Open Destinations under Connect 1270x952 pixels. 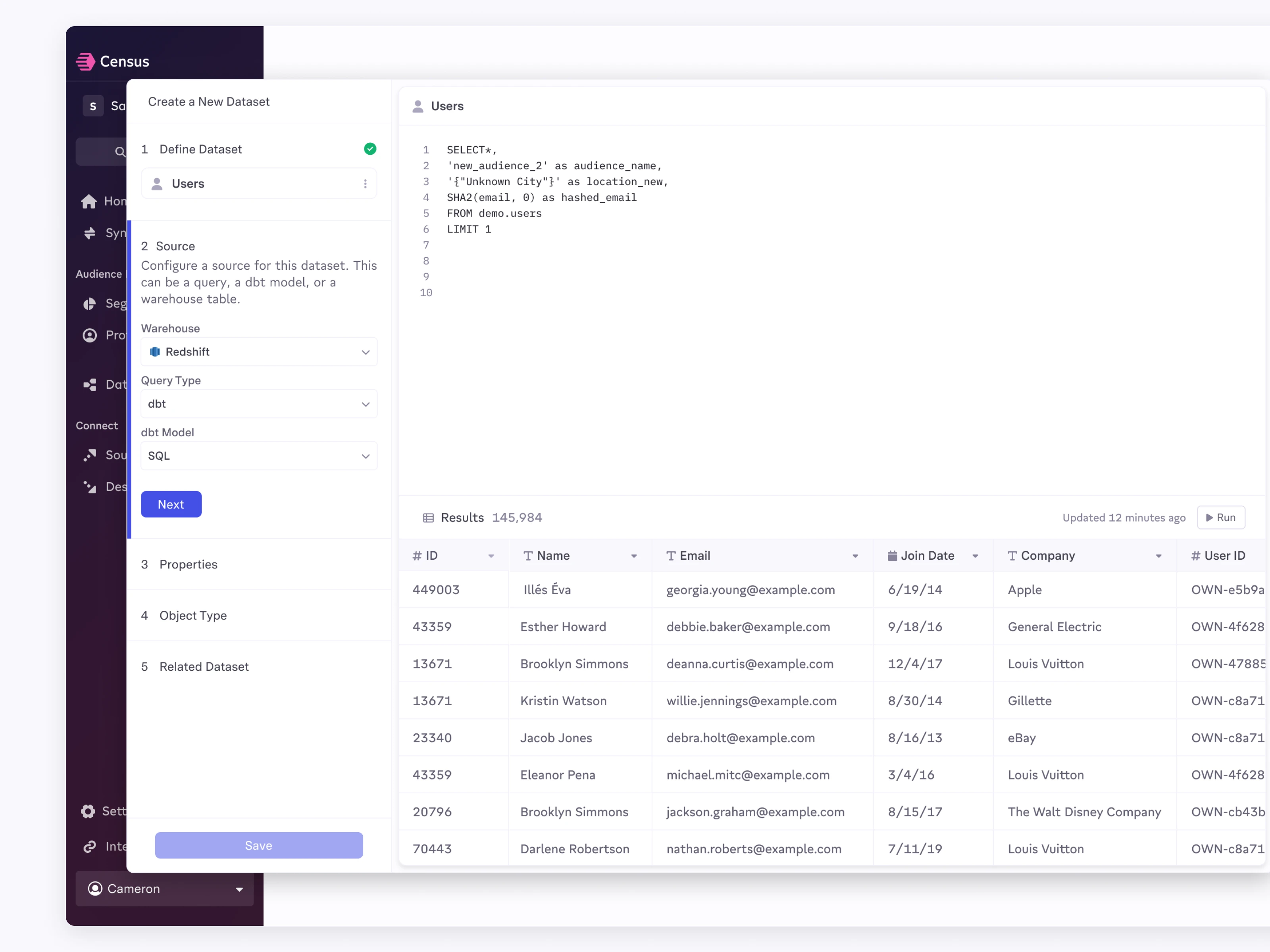[x=103, y=487]
